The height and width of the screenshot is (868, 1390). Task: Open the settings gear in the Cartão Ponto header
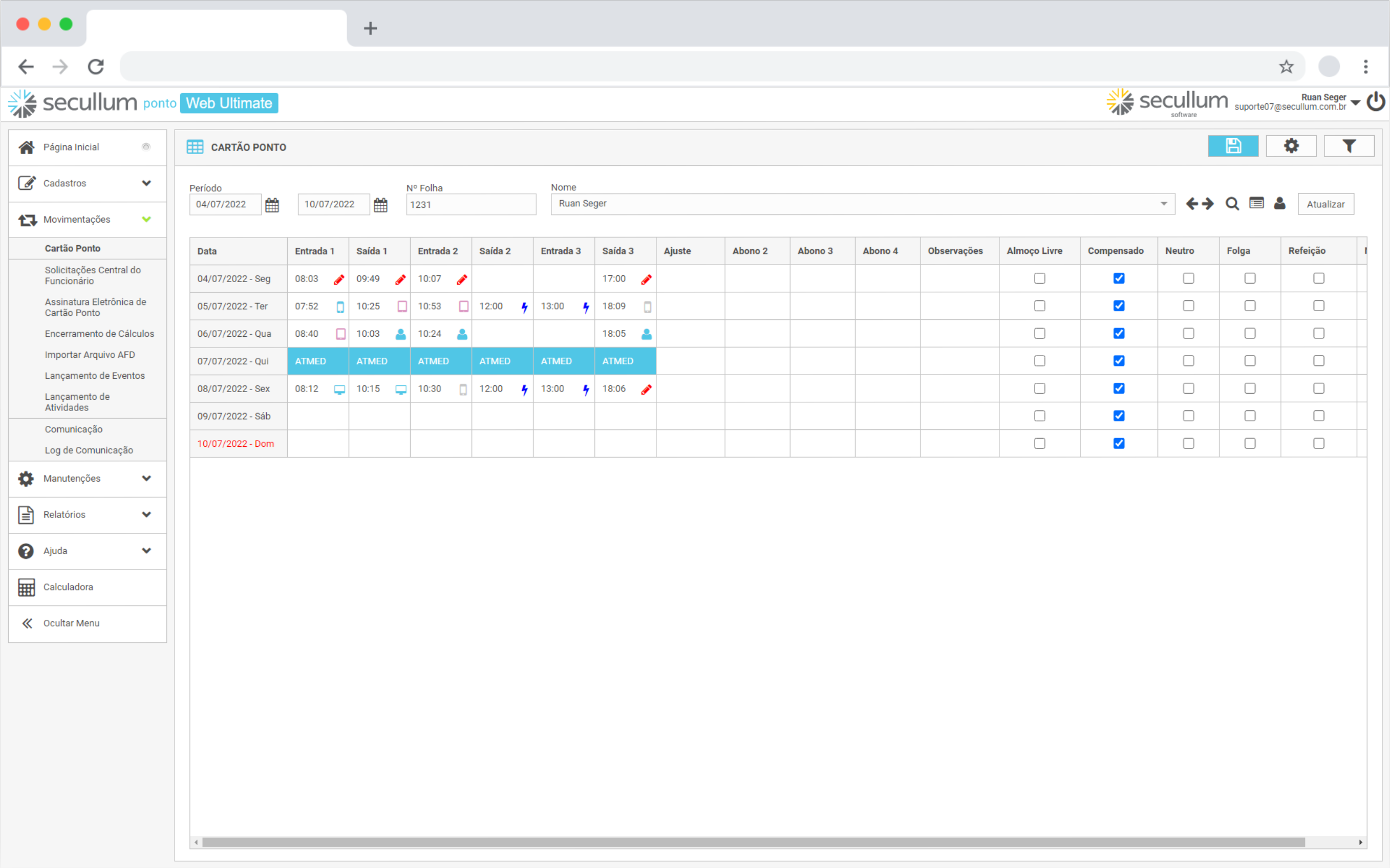coord(1291,146)
